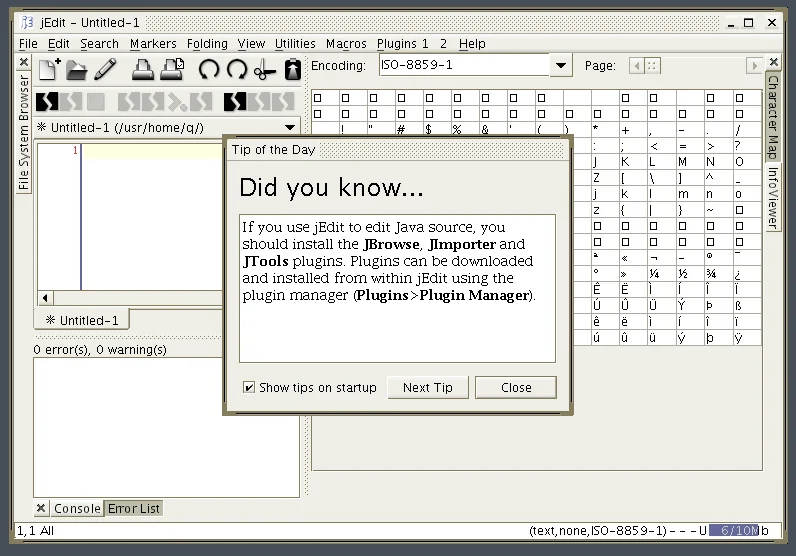The height and width of the screenshot is (556, 796).
Task: Click the clipboard Paste icon
Action: tap(292, 69)
